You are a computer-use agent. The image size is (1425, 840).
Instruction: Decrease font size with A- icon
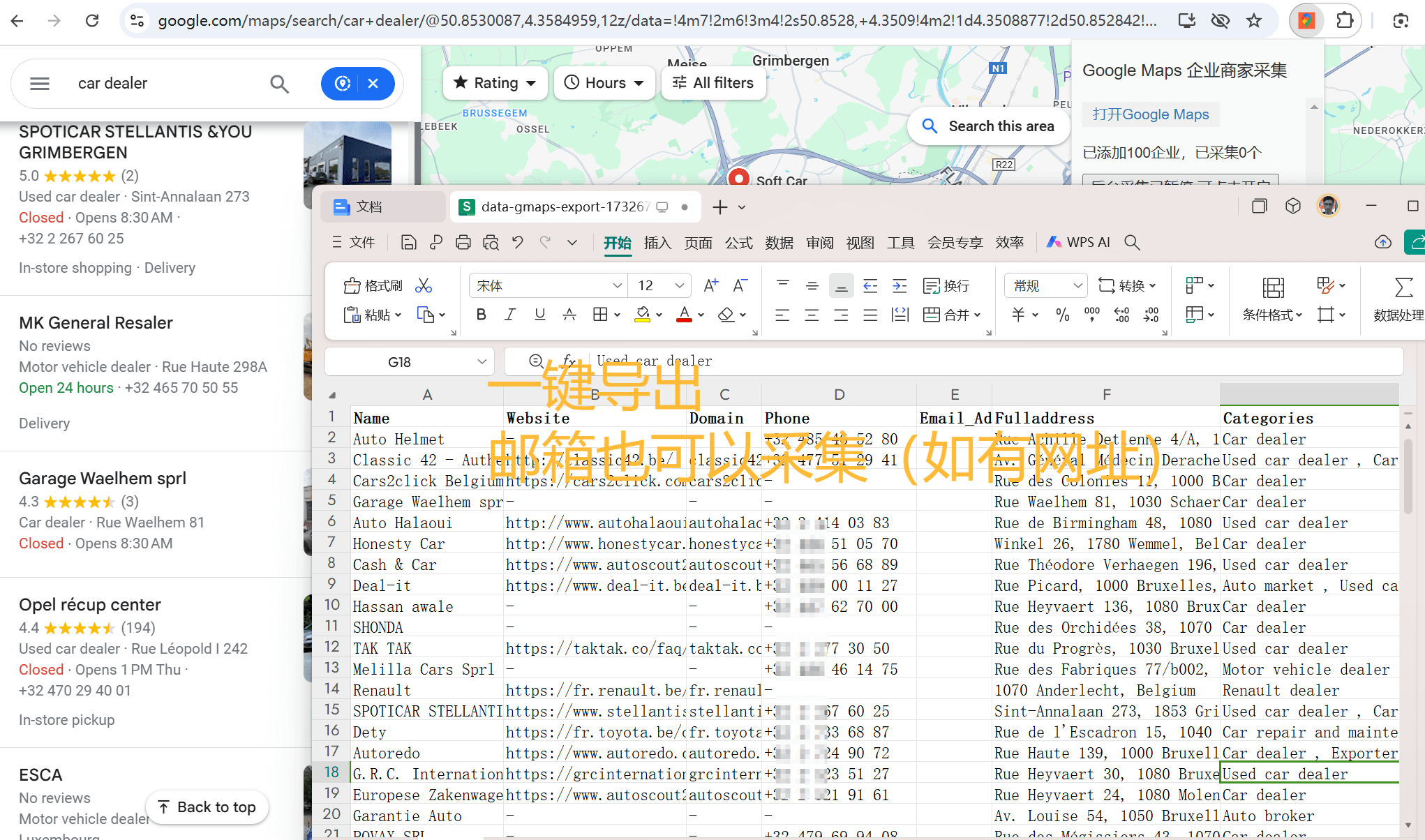(x=740, y=285)
